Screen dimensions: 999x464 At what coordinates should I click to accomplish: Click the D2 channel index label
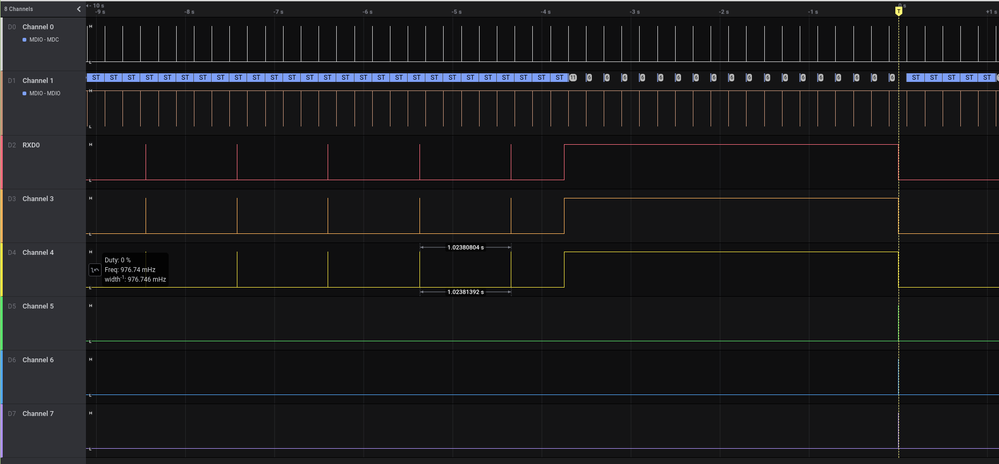(x=11, y=145)
